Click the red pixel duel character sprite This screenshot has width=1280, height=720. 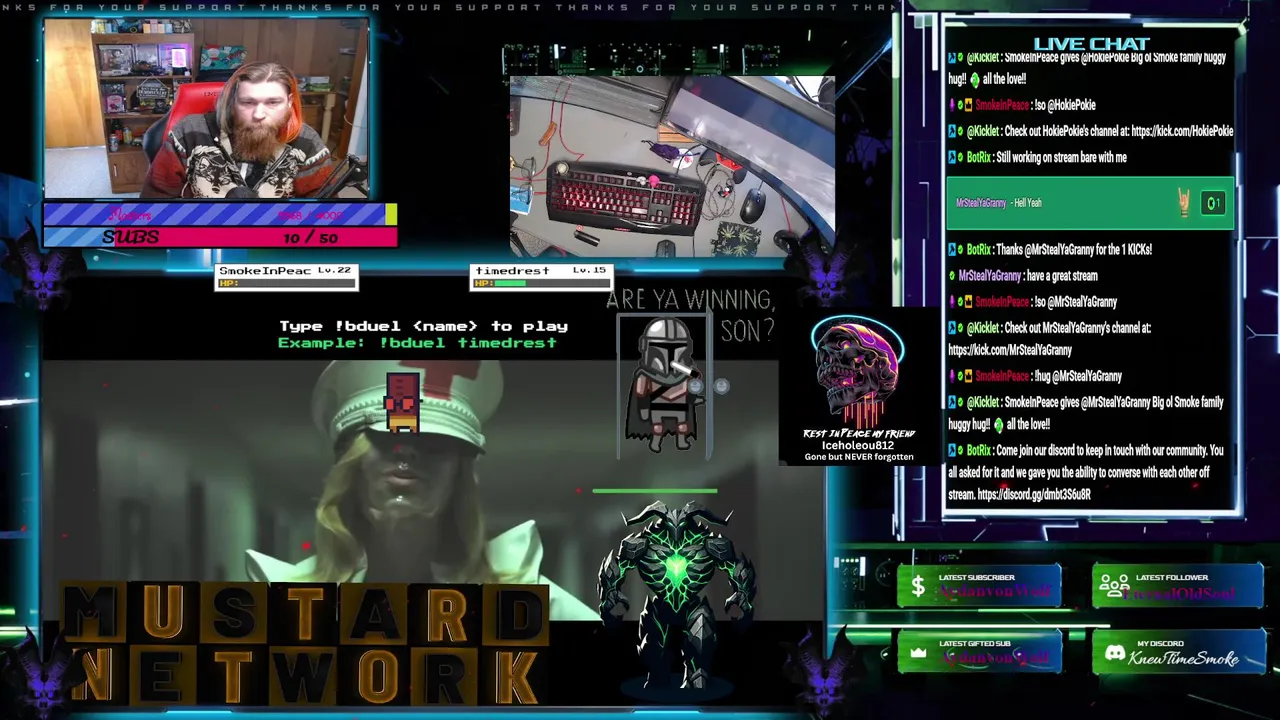[x=402, y=403]
